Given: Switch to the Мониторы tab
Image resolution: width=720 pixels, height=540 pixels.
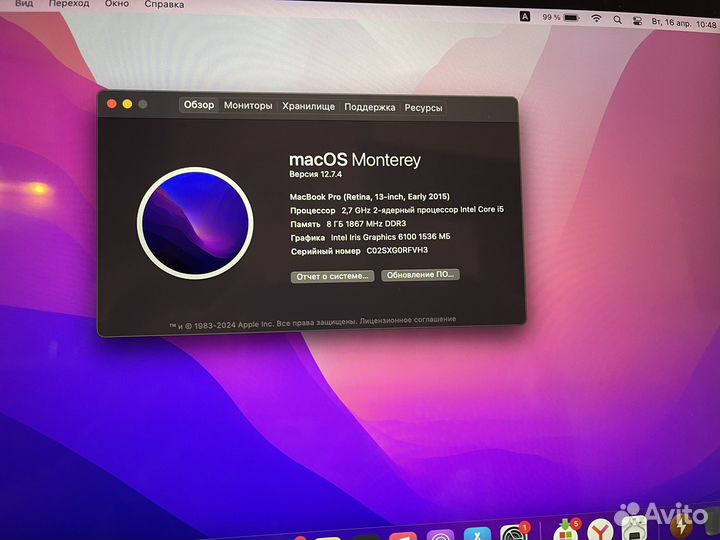Looking at the screenshot, I should pyautogui.click(x=248, y=106).
